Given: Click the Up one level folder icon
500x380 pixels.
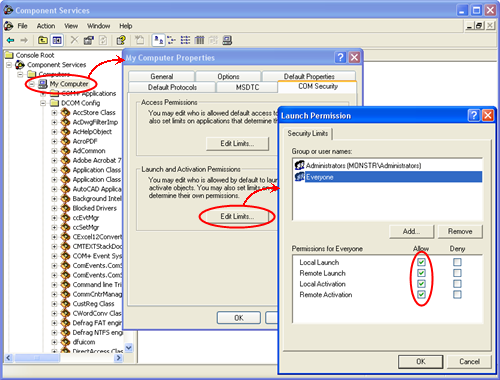Looking at the screenshot, I should (x=43, y=40).
